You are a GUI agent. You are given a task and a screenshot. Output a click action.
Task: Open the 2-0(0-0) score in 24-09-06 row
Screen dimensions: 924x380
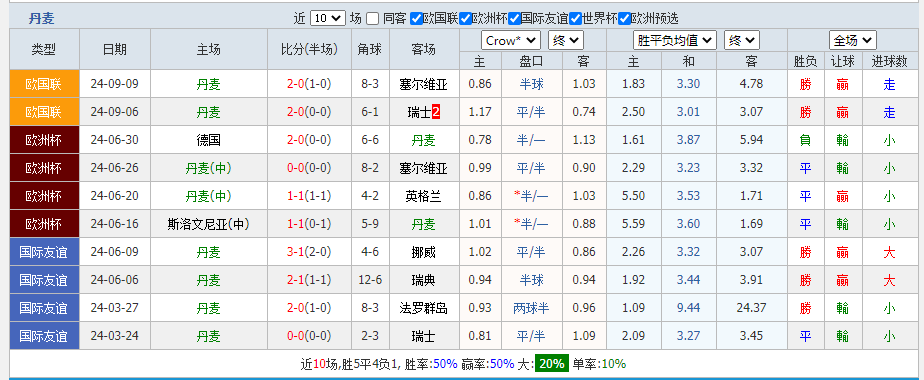pos(309,111)
